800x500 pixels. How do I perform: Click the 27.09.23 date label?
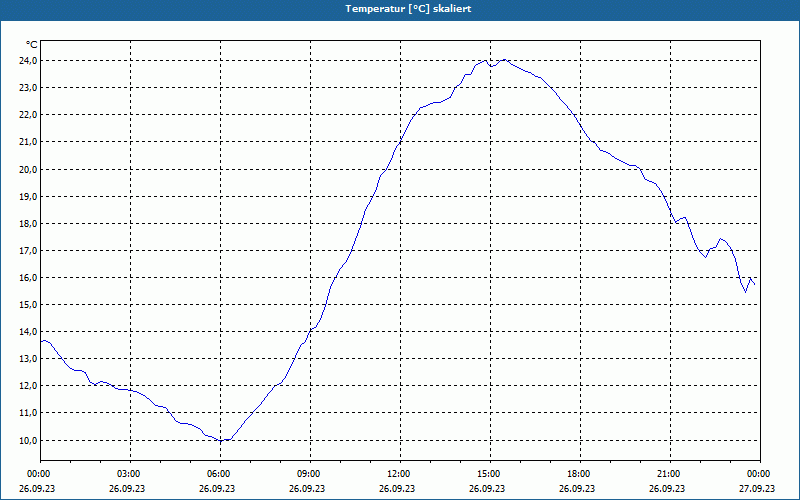pos(757,488)
